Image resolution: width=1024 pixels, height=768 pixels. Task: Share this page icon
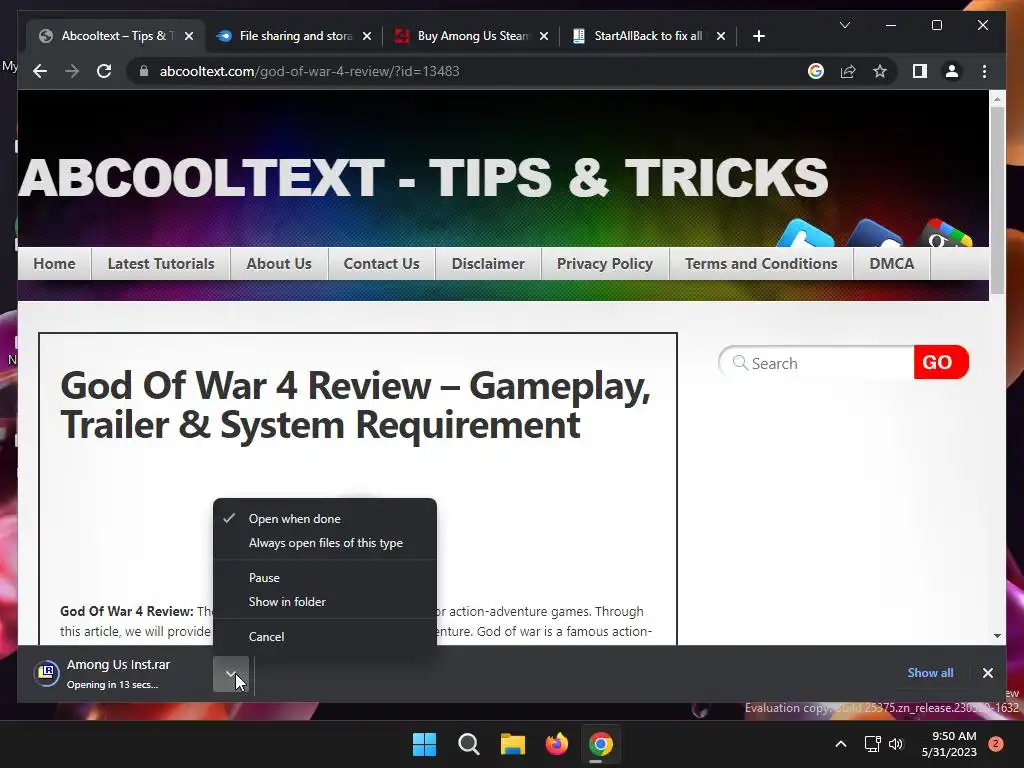click(848, 71)
